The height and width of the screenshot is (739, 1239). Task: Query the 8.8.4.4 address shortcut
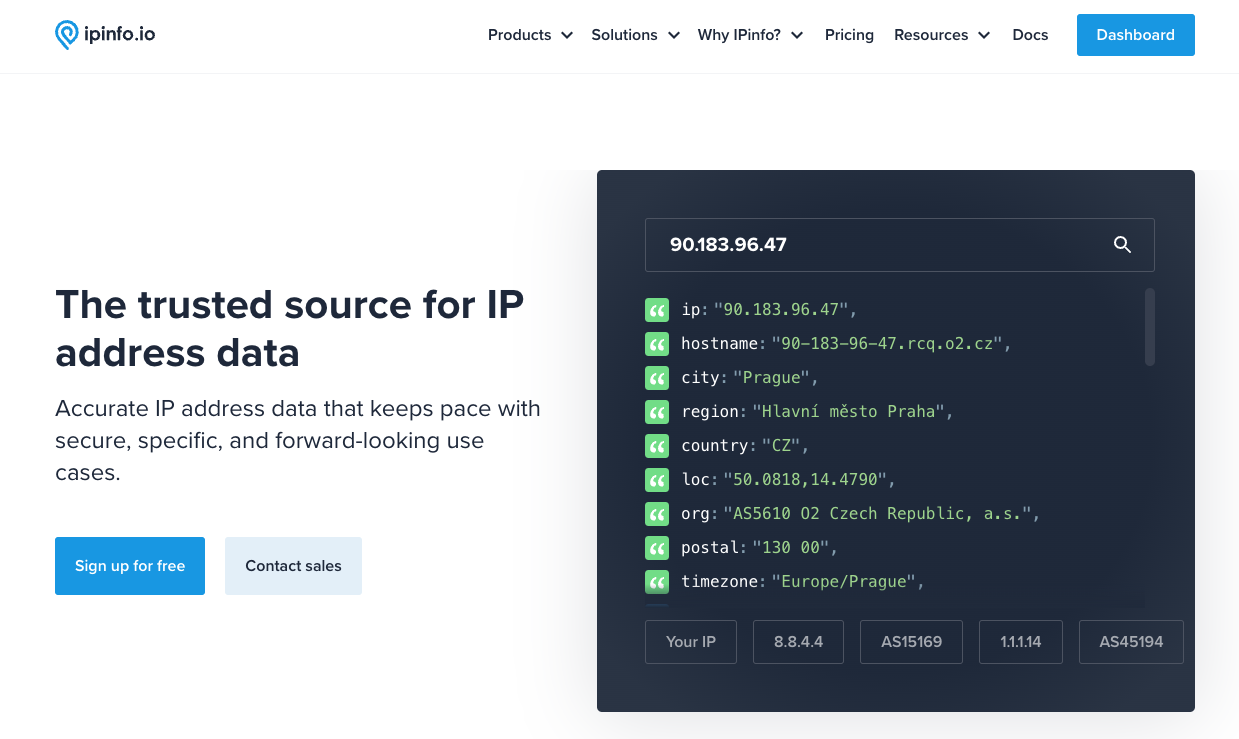[798, 641]
